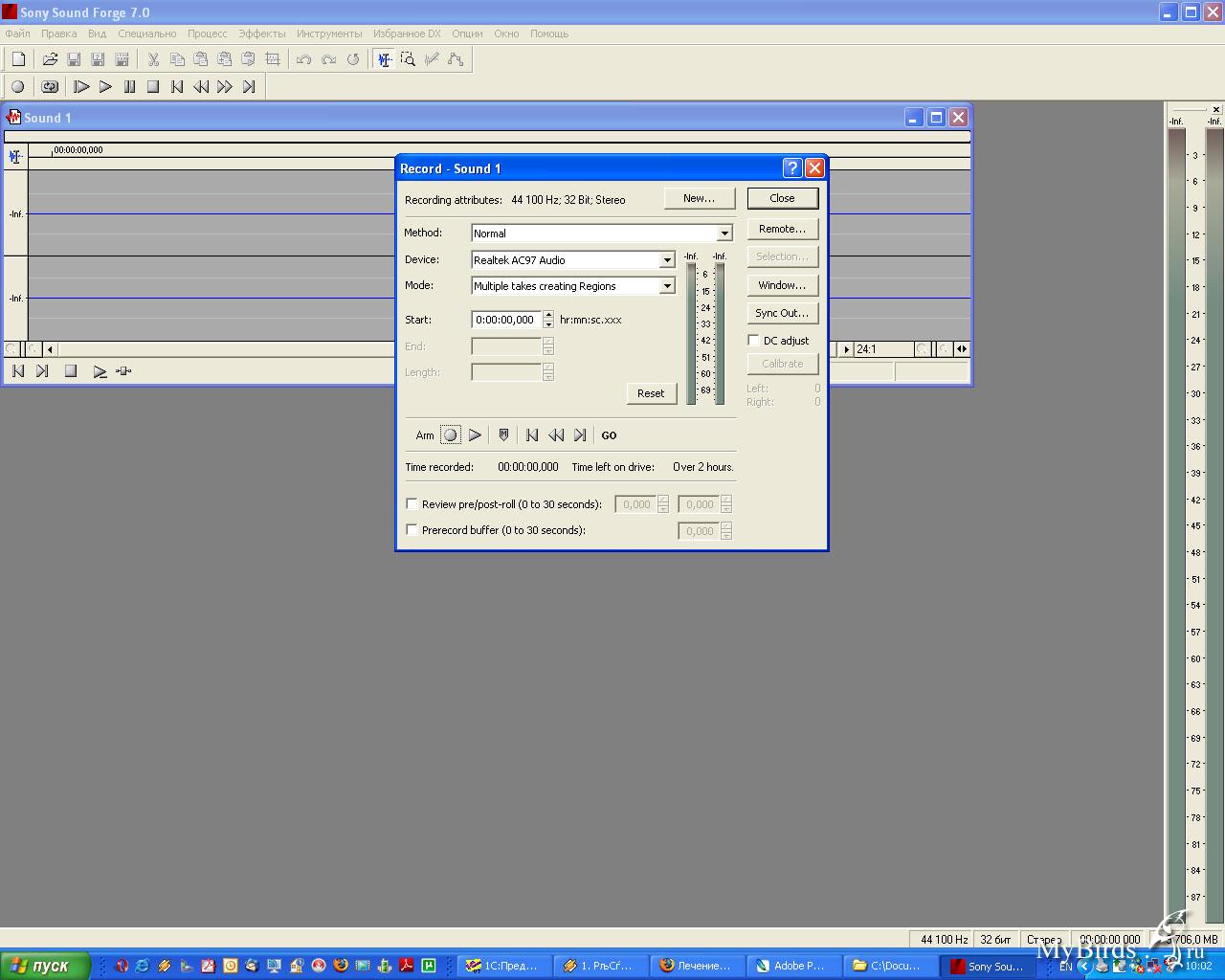Enable the DC adjust checkbox
Image resolution: width=1225 pixels, height=980 pixels.
(x=753, y=341)
